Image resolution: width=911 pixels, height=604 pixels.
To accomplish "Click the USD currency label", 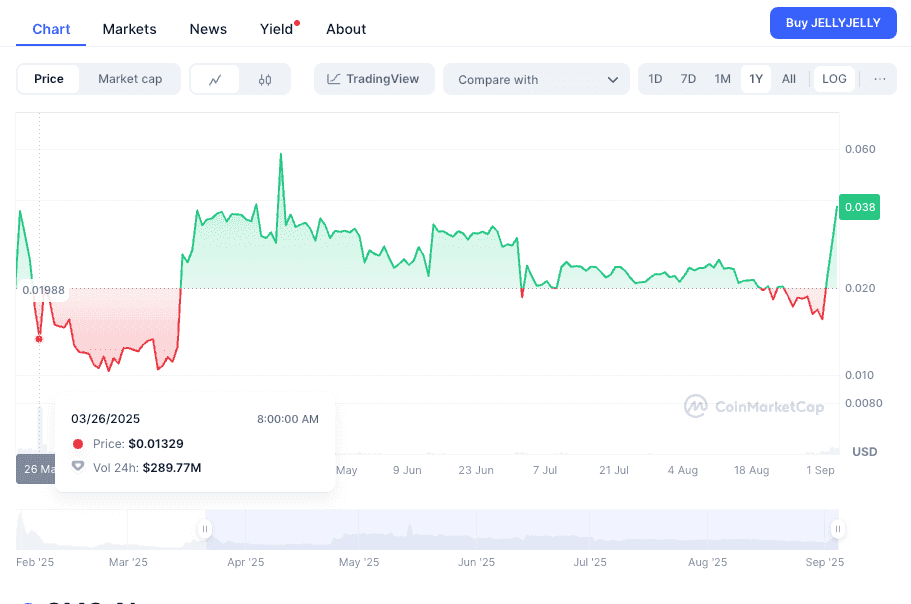I will (x=865, y=452).
